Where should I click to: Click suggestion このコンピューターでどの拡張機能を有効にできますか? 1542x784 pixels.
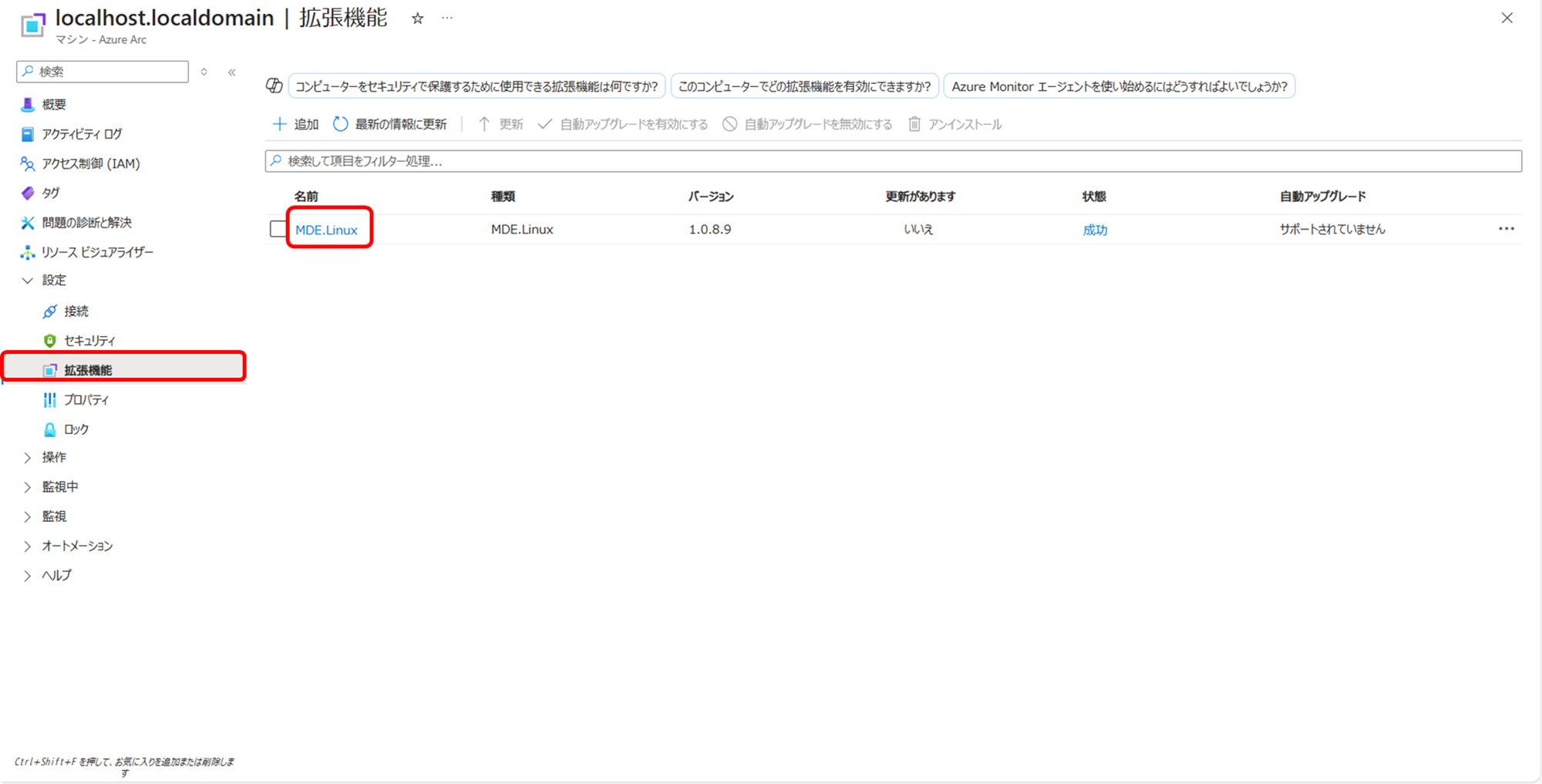[x=805, y=86]
